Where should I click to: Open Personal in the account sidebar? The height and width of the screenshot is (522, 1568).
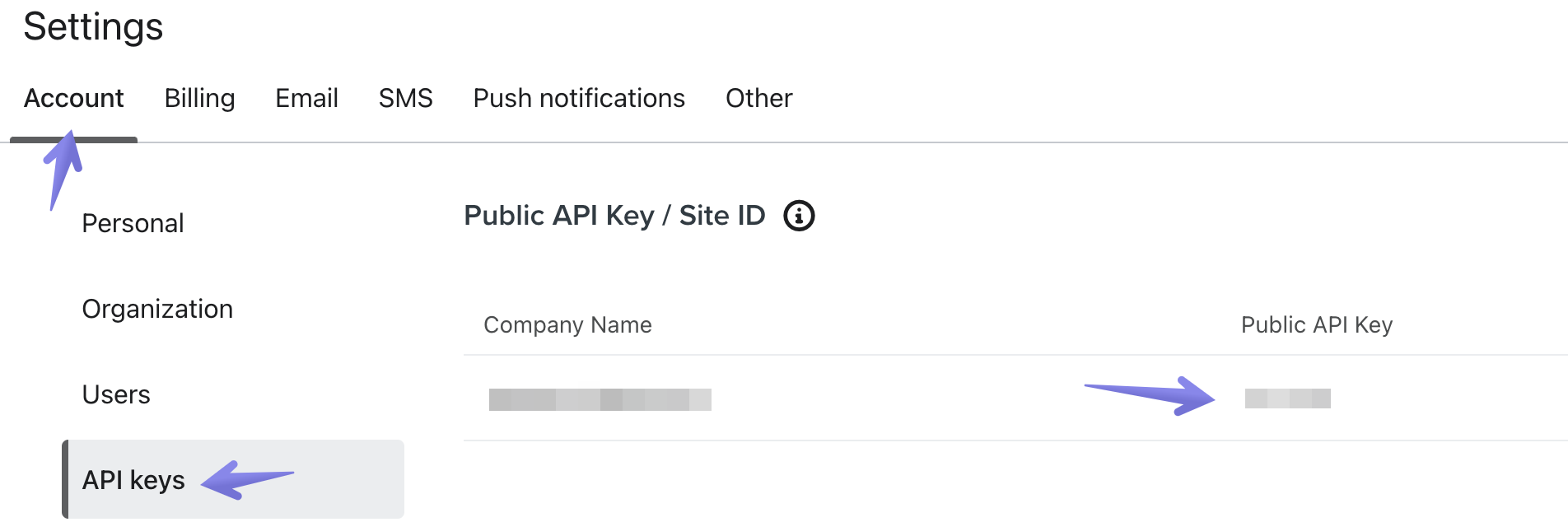coord(133,223)
